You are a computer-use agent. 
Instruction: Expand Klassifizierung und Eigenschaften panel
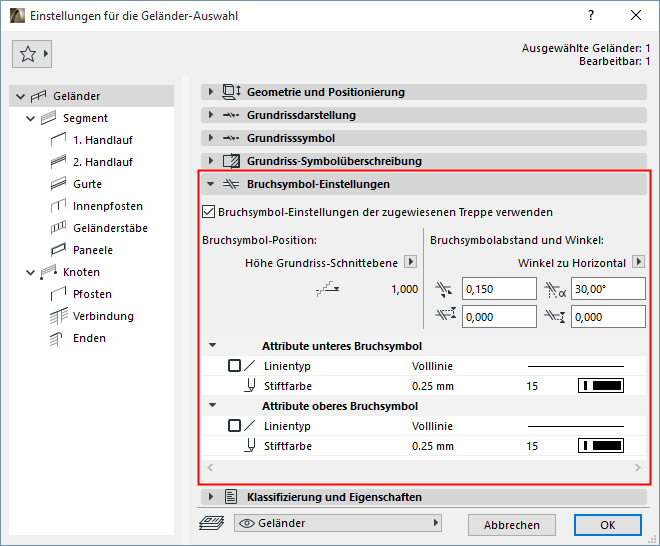[211, 497]
